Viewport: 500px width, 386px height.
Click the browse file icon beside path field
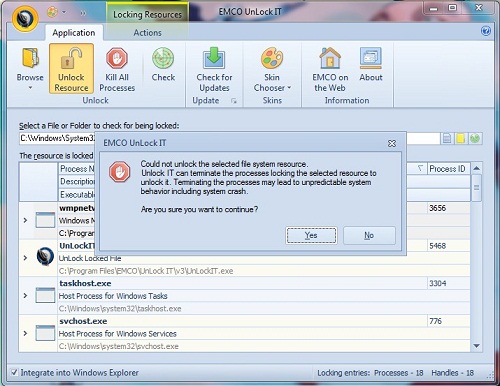coord(447,138)
